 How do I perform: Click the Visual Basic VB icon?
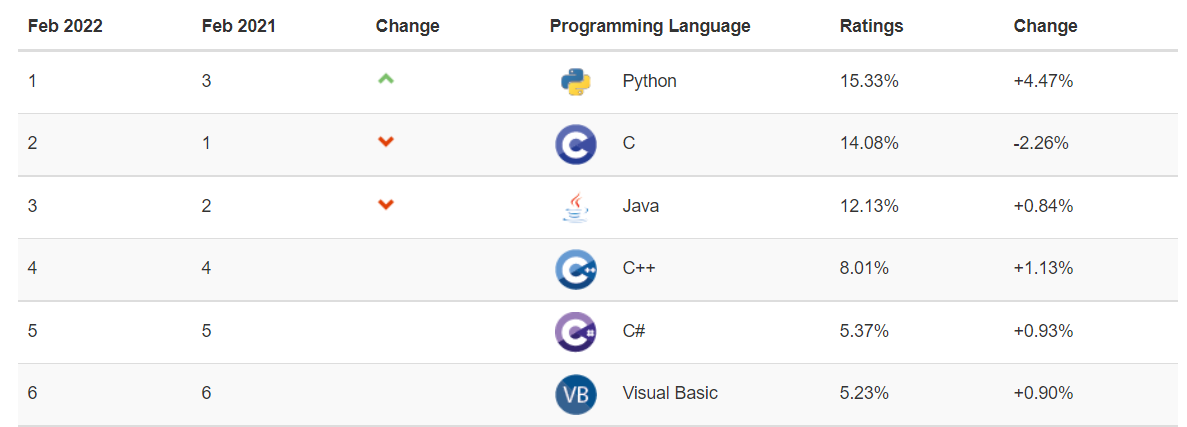[x=576, y=394]
